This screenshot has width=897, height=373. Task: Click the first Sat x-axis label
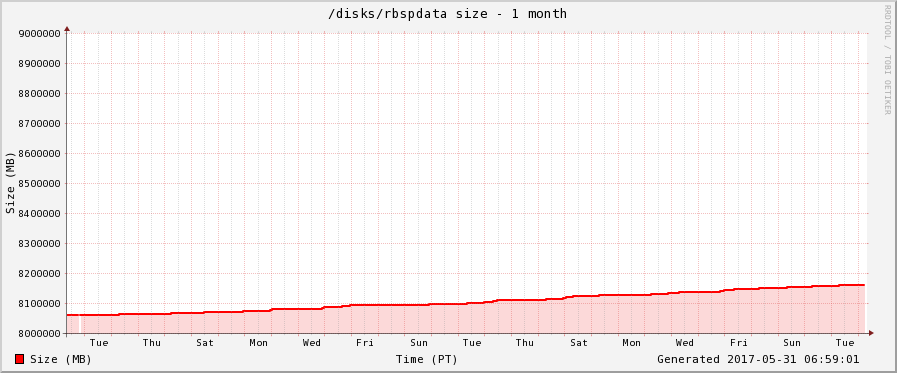point(205,343)
